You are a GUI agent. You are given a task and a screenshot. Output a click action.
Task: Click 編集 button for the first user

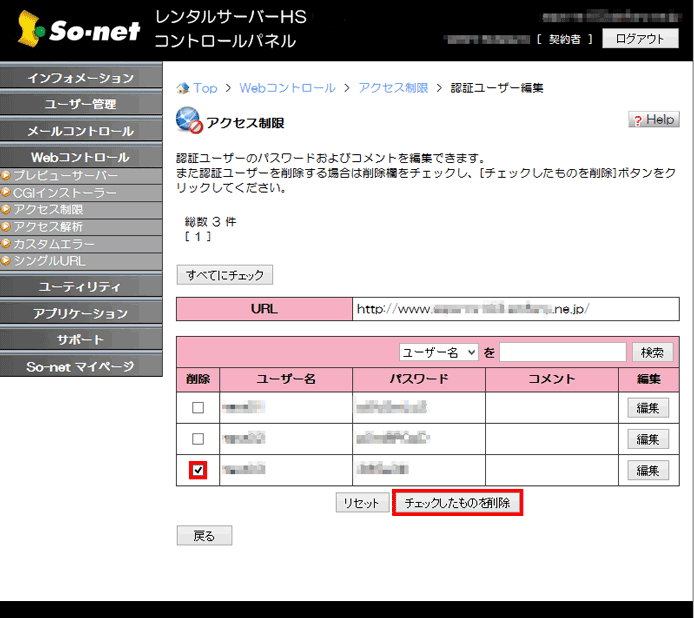click(x=647, y=408)
